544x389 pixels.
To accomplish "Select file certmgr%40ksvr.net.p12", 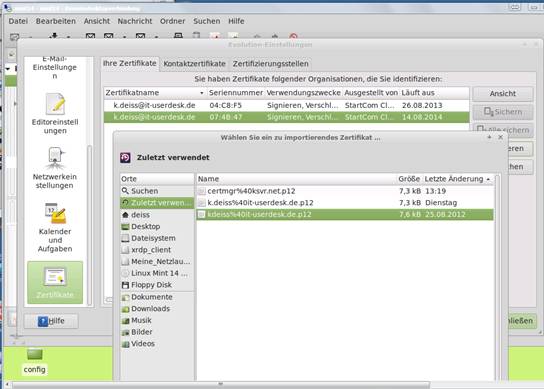I will tap(345, 191).
